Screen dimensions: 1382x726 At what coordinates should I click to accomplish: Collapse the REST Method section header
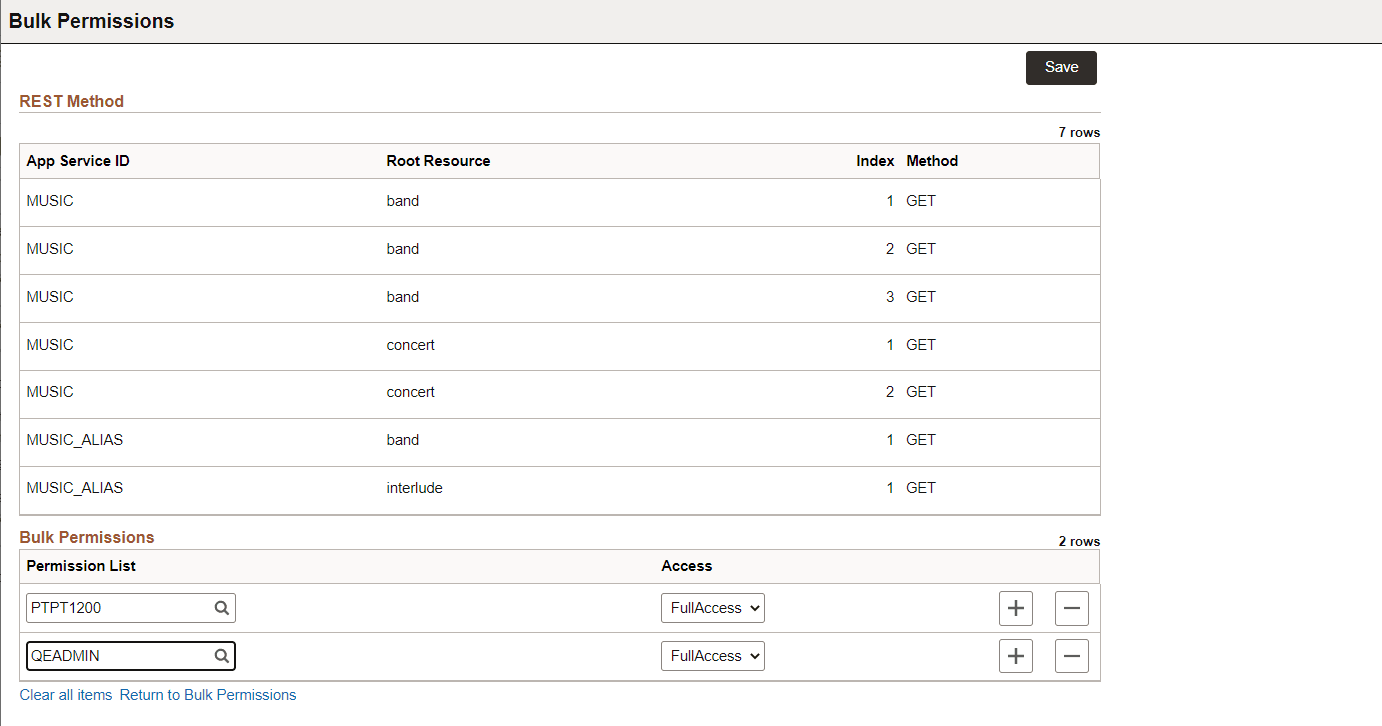(x=71, y=101)
